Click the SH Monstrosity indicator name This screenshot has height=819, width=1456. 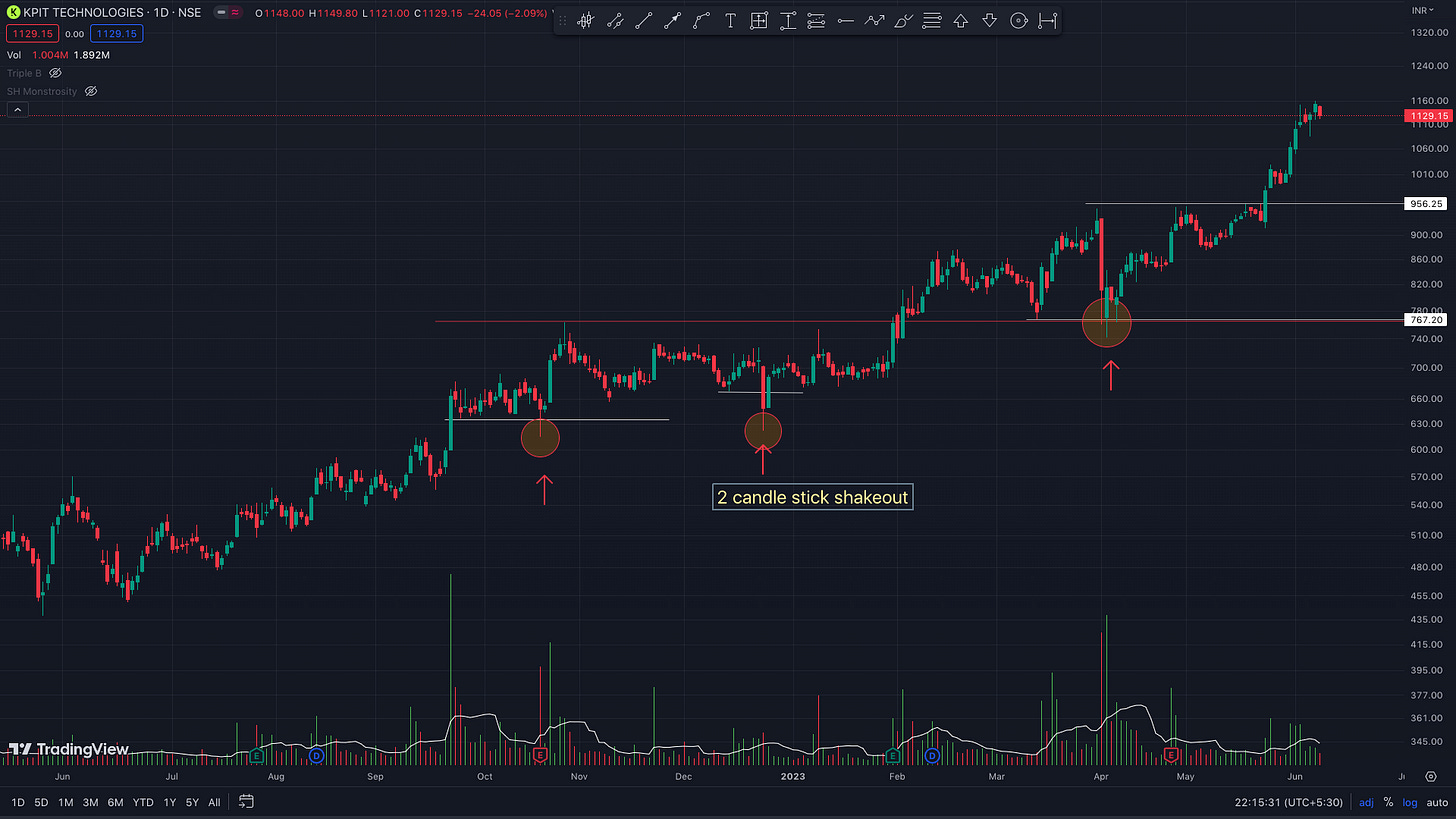(x=42, y=91)
